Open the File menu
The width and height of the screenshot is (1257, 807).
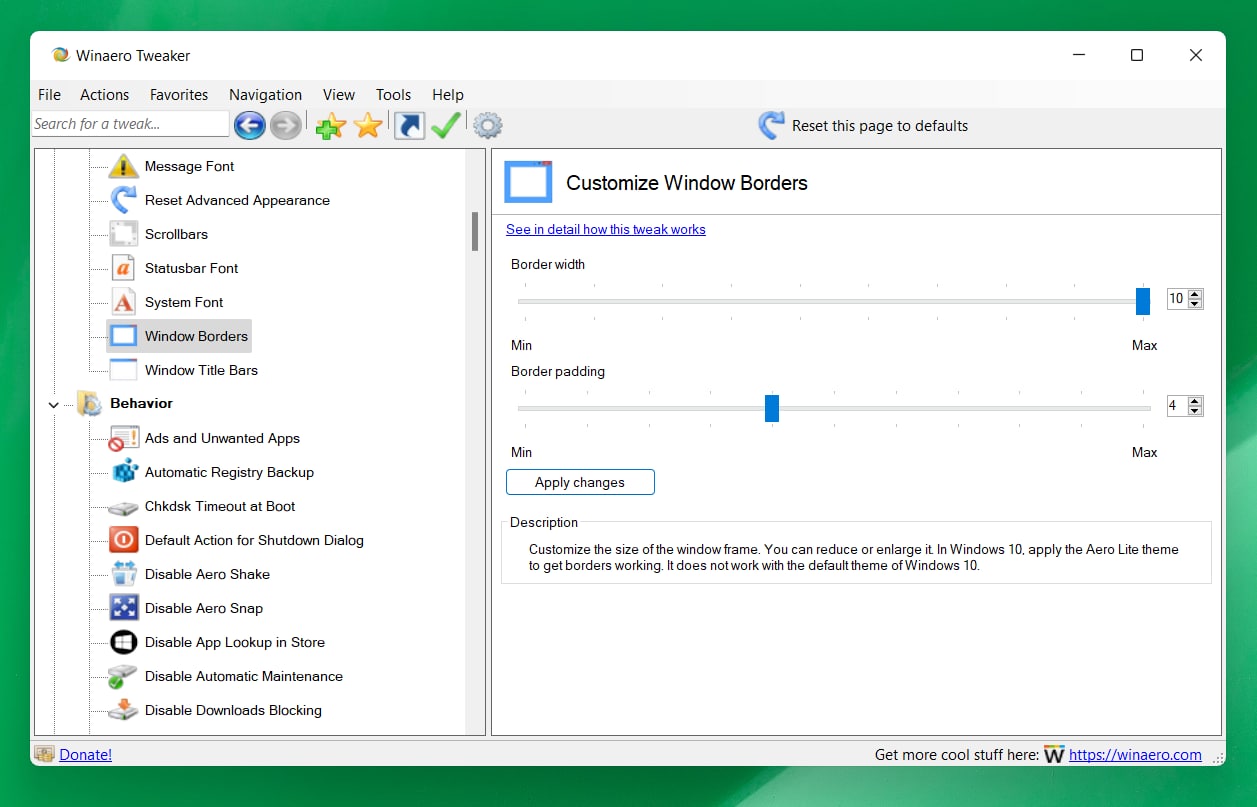(x=49, y=95)
